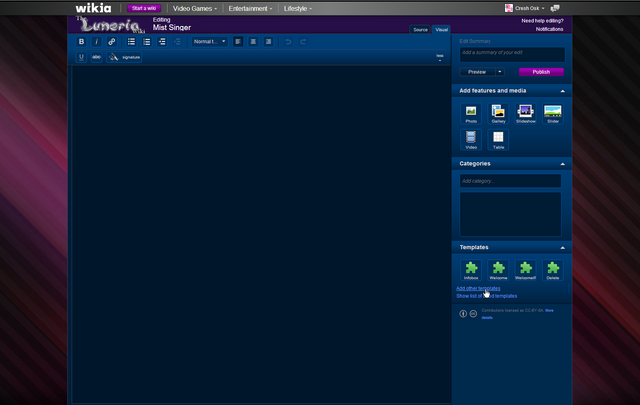This screenshot has width=640, height=405.
Task: Focus the edit summary field
Action: [x=512, y=55]
